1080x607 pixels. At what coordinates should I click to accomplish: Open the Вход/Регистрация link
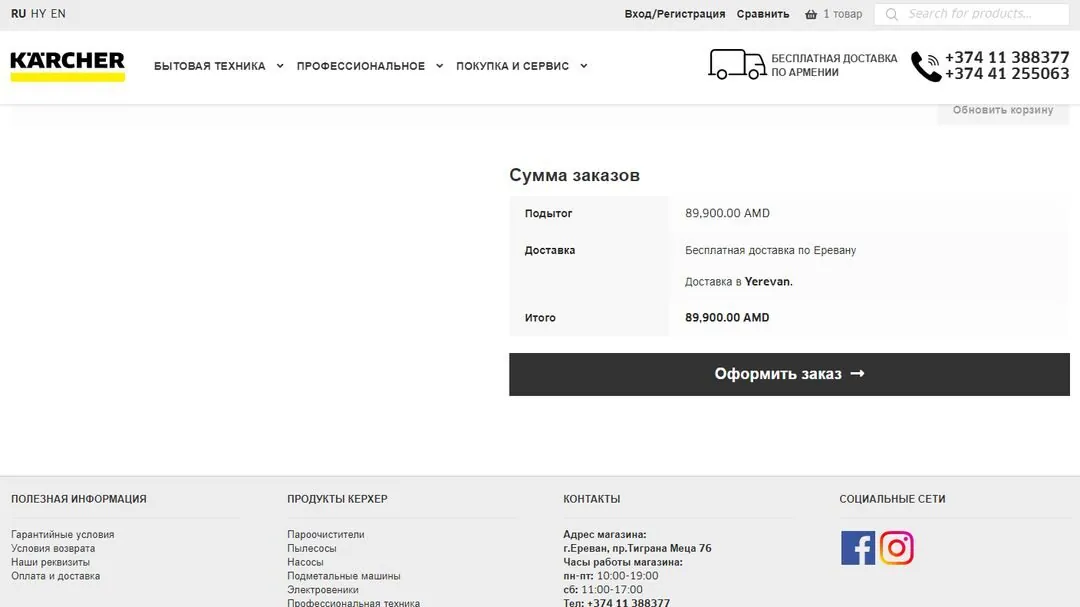675,14
